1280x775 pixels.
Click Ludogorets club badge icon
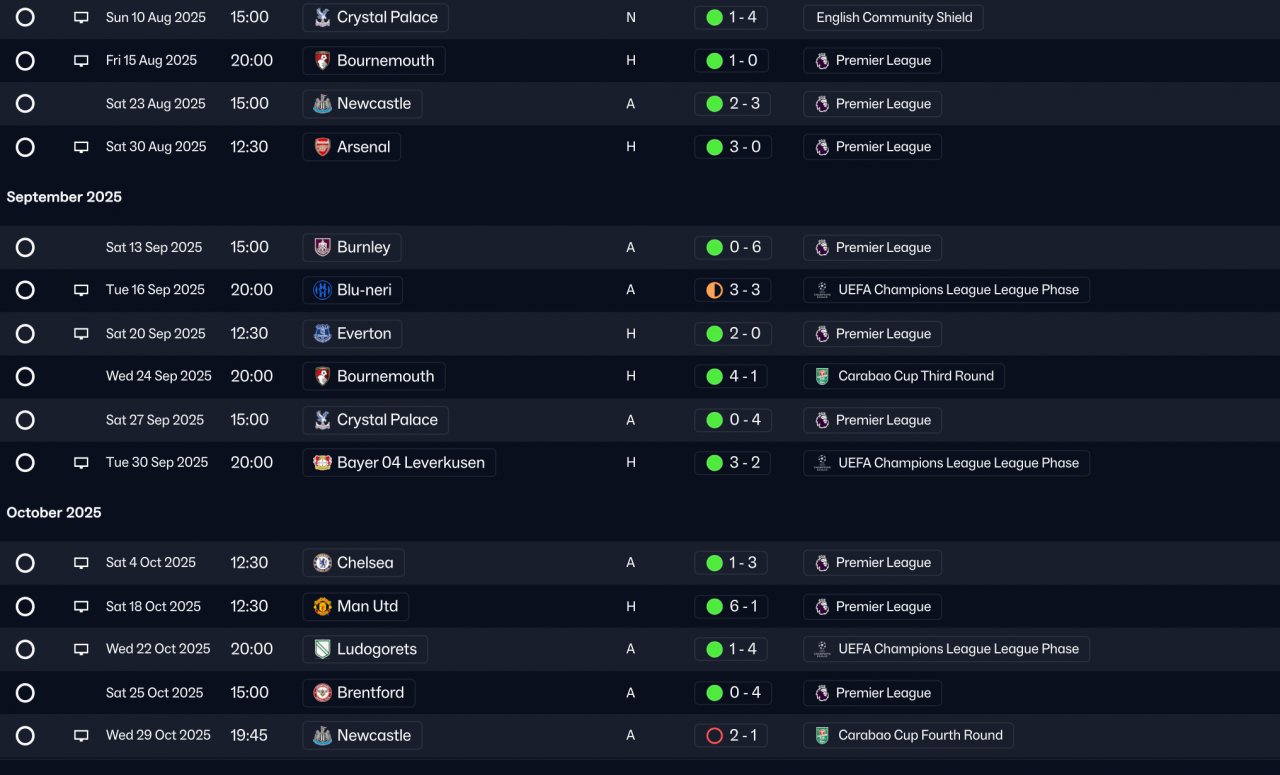[x=322, y=649]
